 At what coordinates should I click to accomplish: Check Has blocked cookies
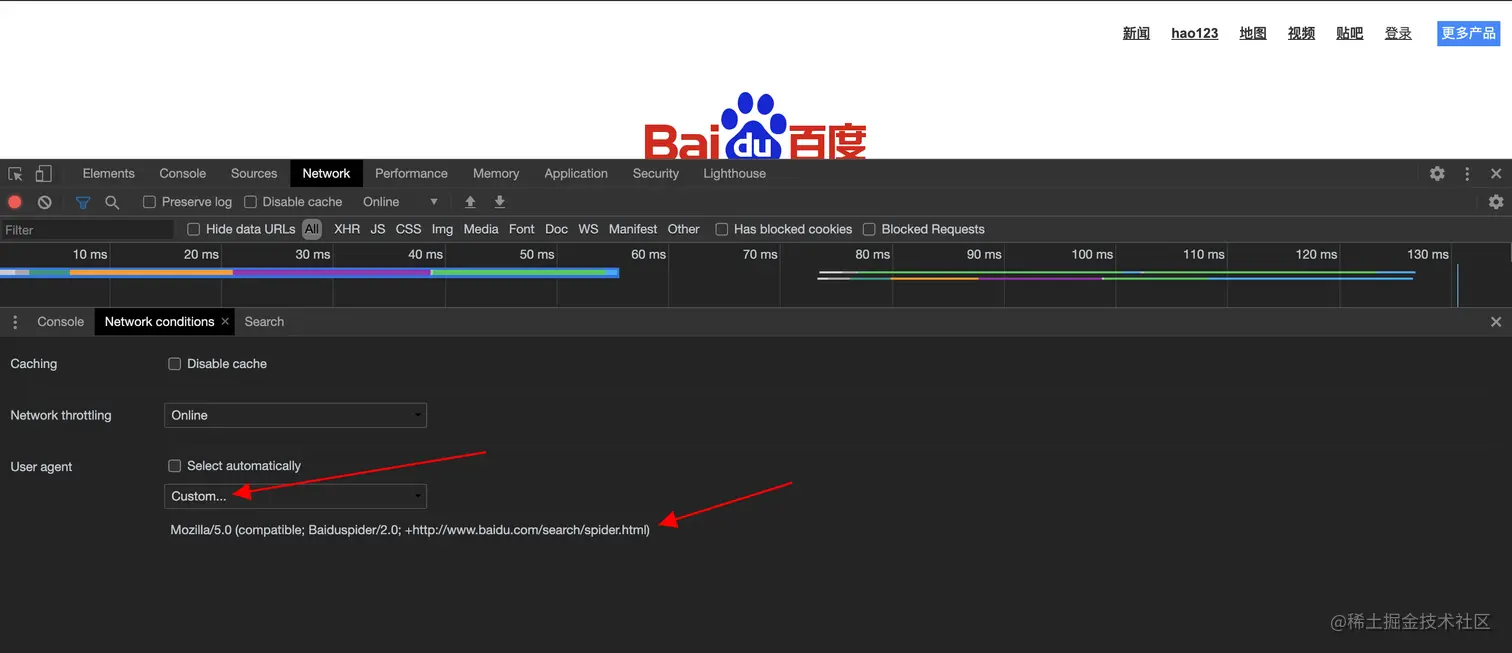pos(722,229)
